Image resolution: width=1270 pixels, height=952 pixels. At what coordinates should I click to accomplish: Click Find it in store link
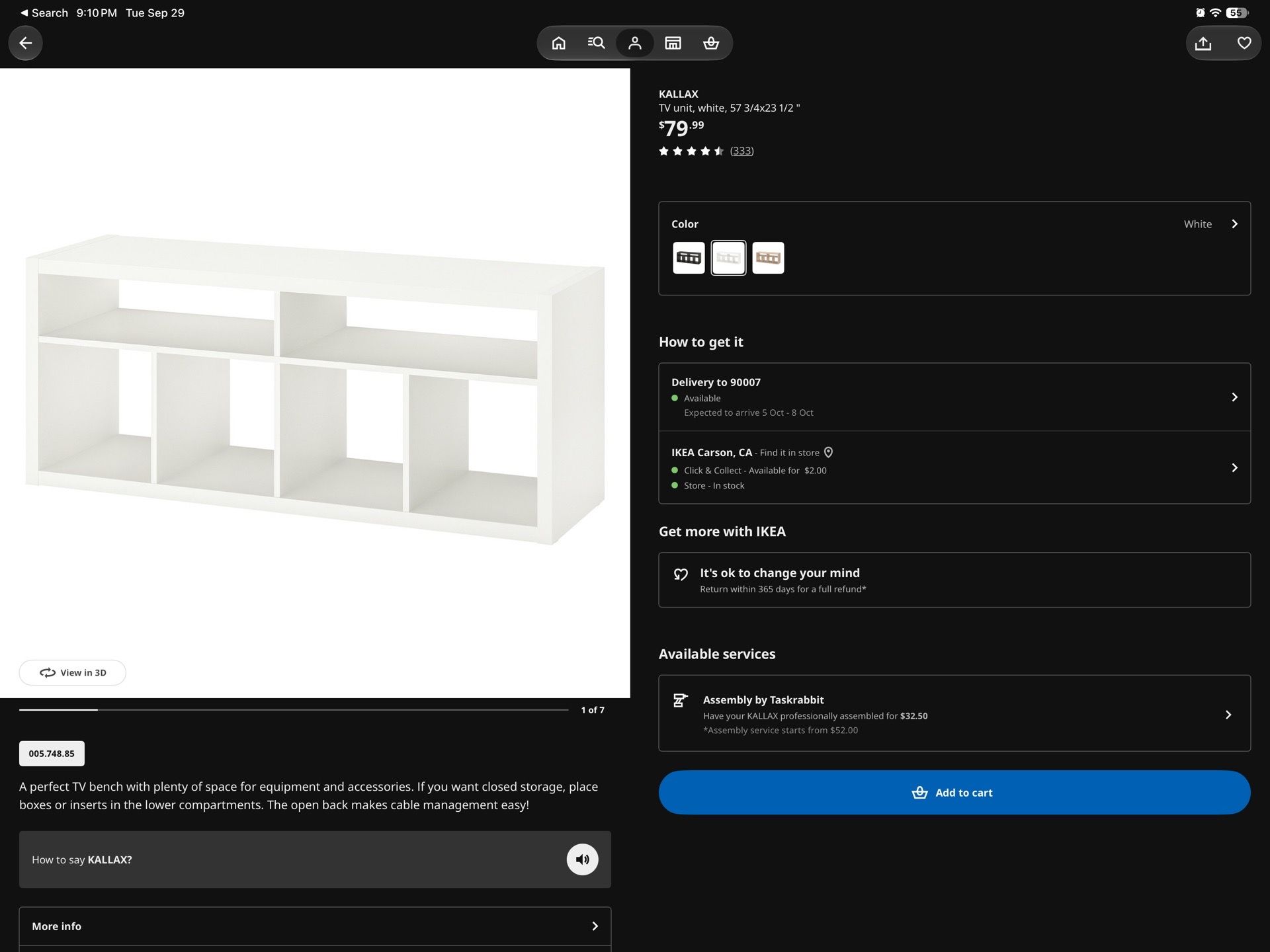(790, 453)
